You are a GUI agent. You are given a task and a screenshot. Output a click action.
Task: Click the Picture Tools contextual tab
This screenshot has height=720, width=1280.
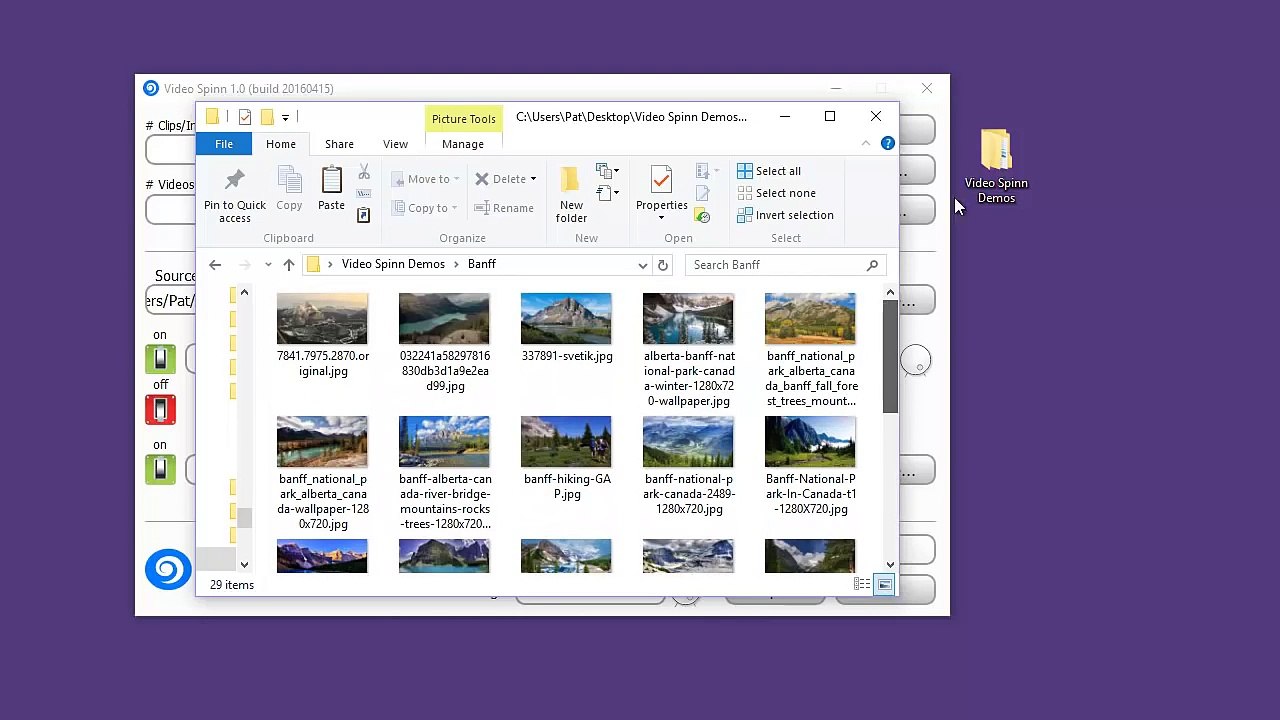[464, 119]
